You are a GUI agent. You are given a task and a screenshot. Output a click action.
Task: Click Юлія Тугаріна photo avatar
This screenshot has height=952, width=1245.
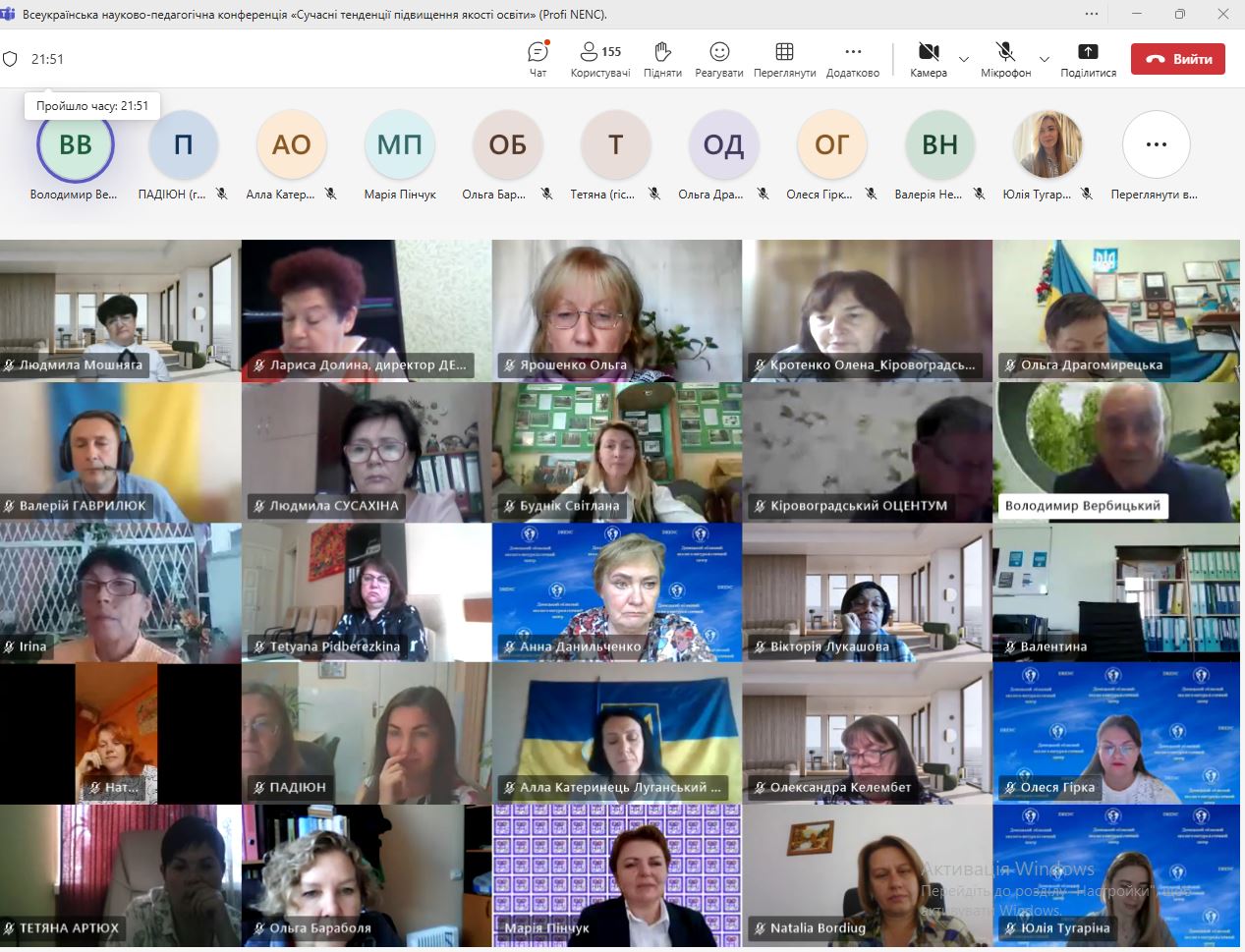[1047, 145]
